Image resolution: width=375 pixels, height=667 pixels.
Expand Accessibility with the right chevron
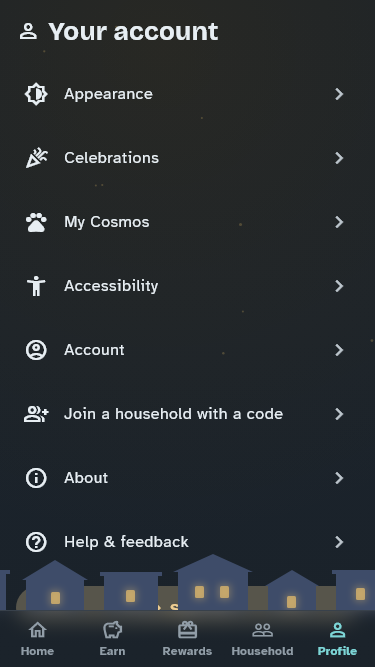[x=339, y=286]
